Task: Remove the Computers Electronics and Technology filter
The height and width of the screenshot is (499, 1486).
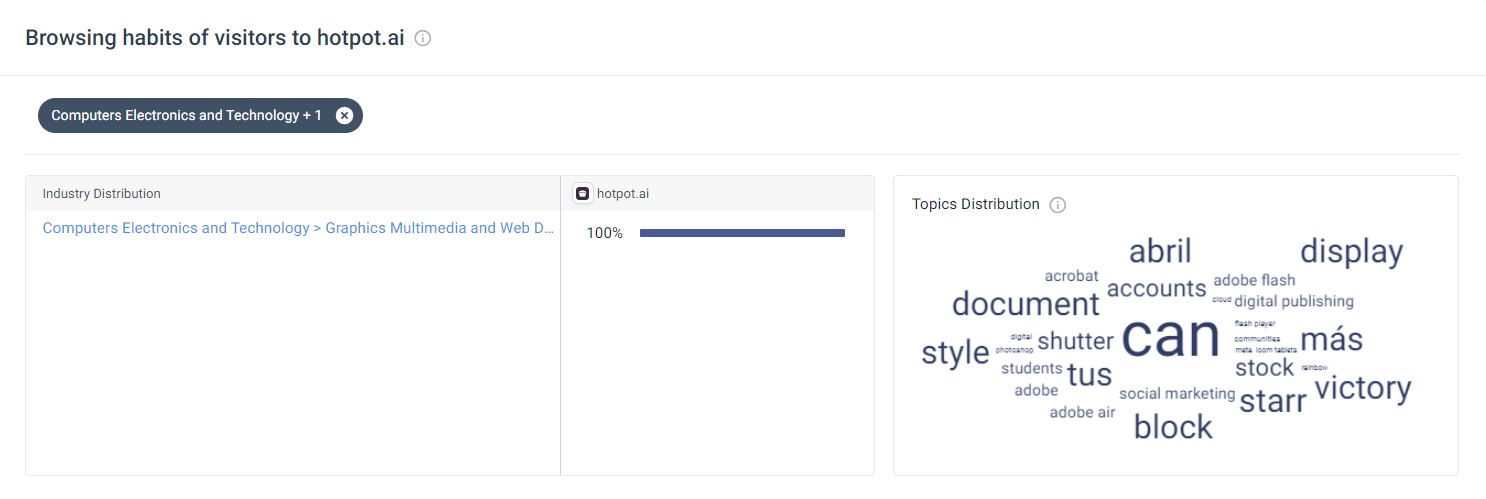Action: [344, 115]
